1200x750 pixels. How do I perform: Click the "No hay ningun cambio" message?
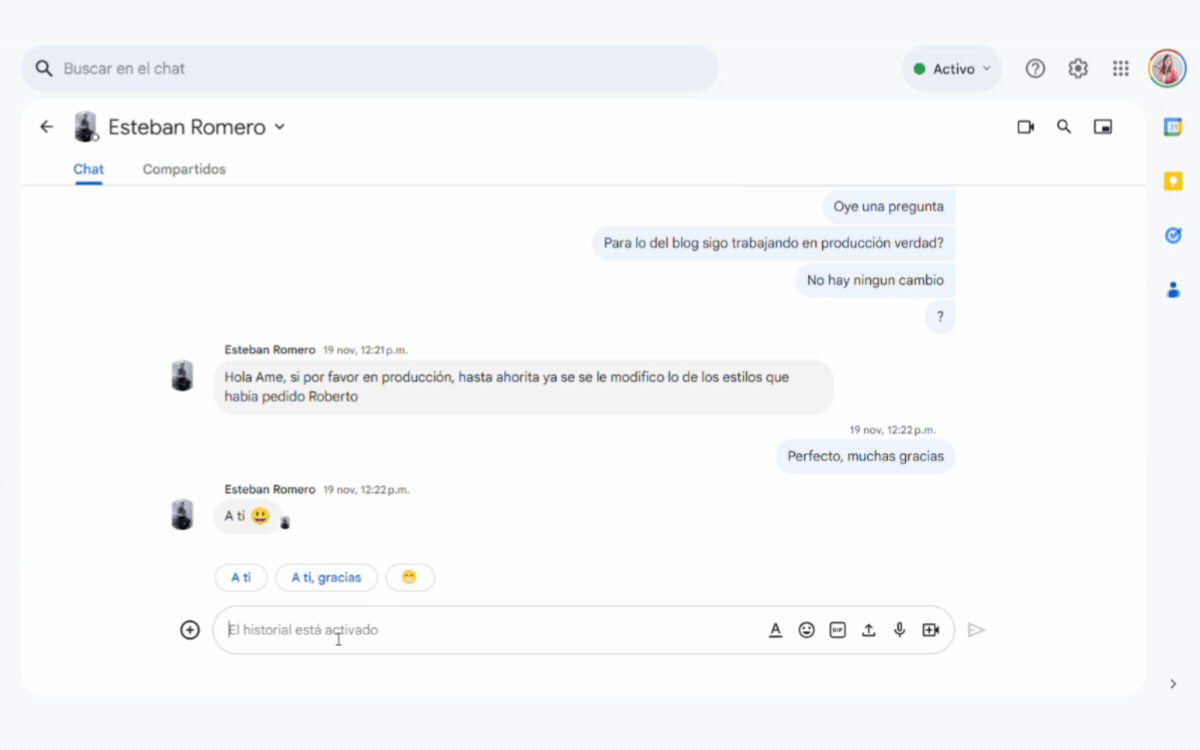click(x=875, y=280)
